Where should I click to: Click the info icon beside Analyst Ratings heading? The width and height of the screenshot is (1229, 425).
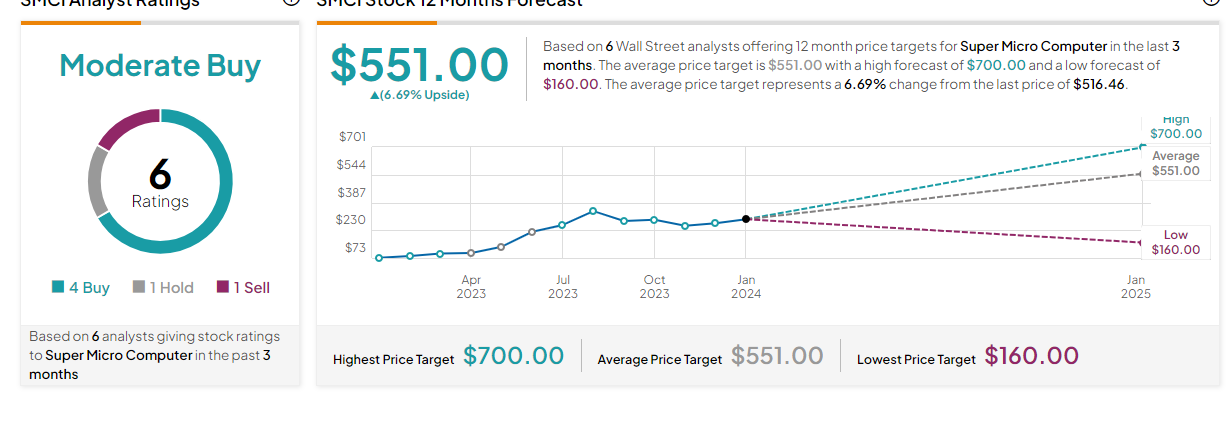point(291,2)
